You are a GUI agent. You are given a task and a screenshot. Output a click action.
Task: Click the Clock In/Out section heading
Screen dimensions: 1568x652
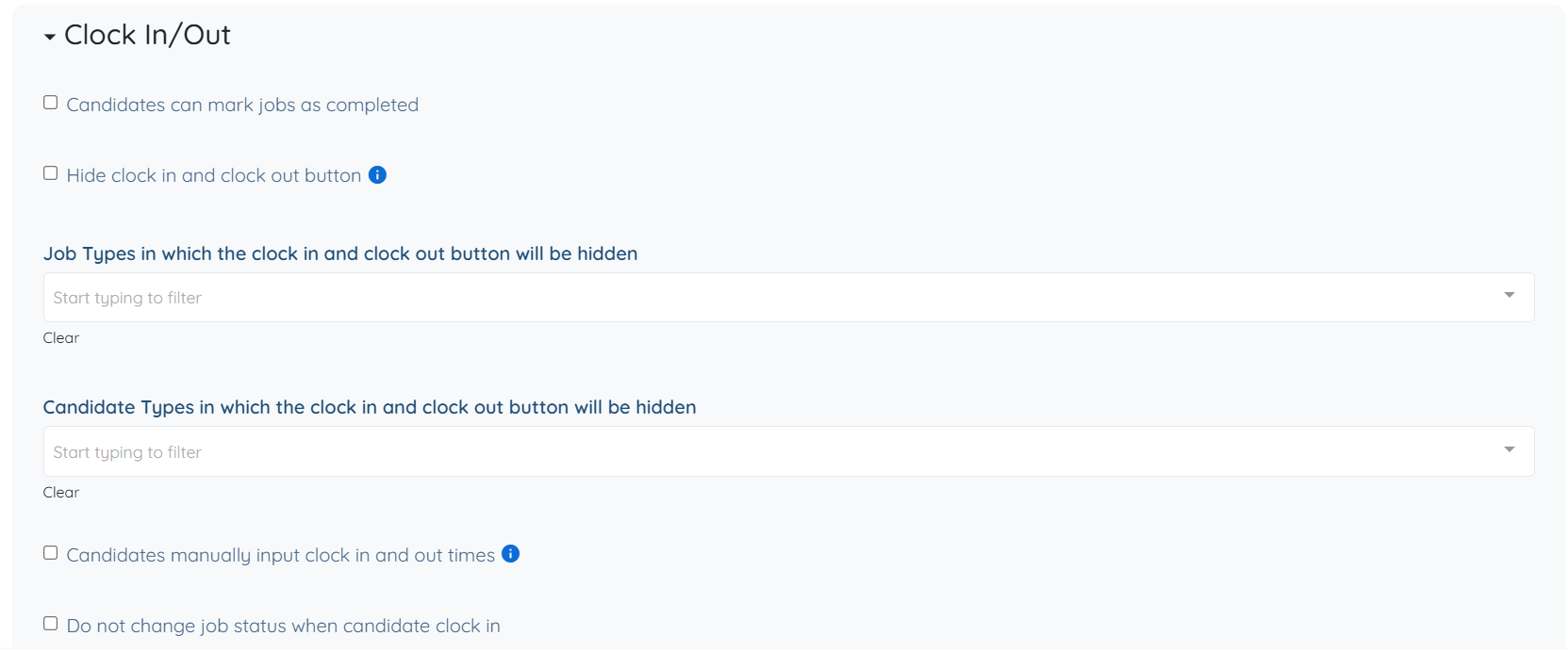147,35
